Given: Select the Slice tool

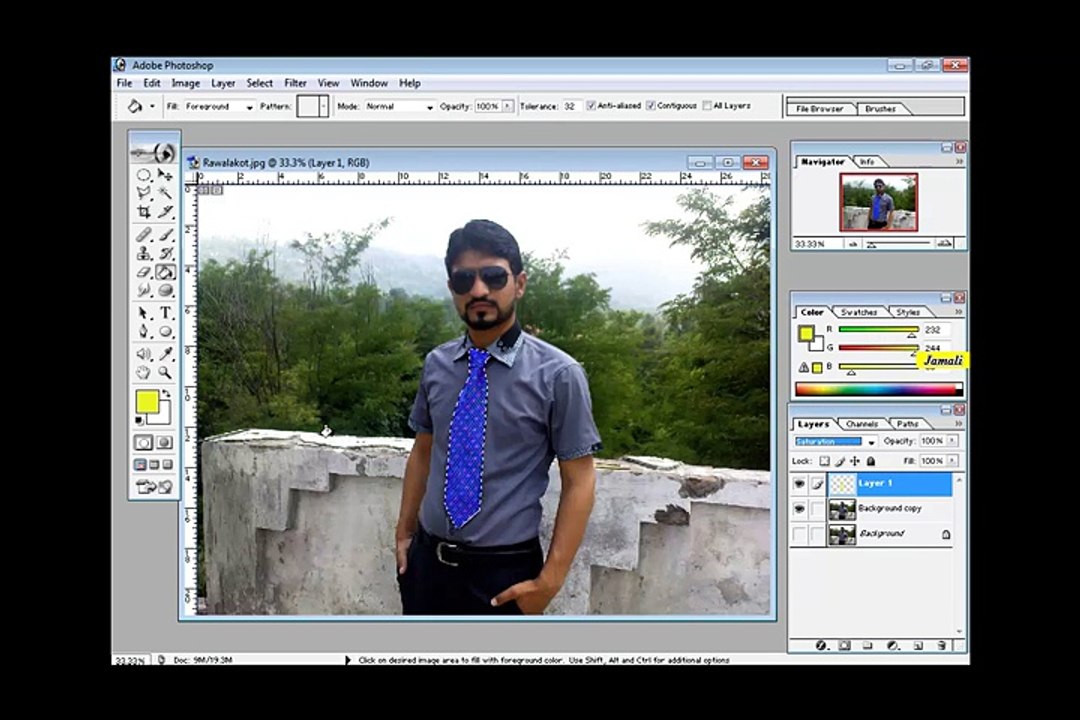Looking at the screenshot, I should click(165, 212).
